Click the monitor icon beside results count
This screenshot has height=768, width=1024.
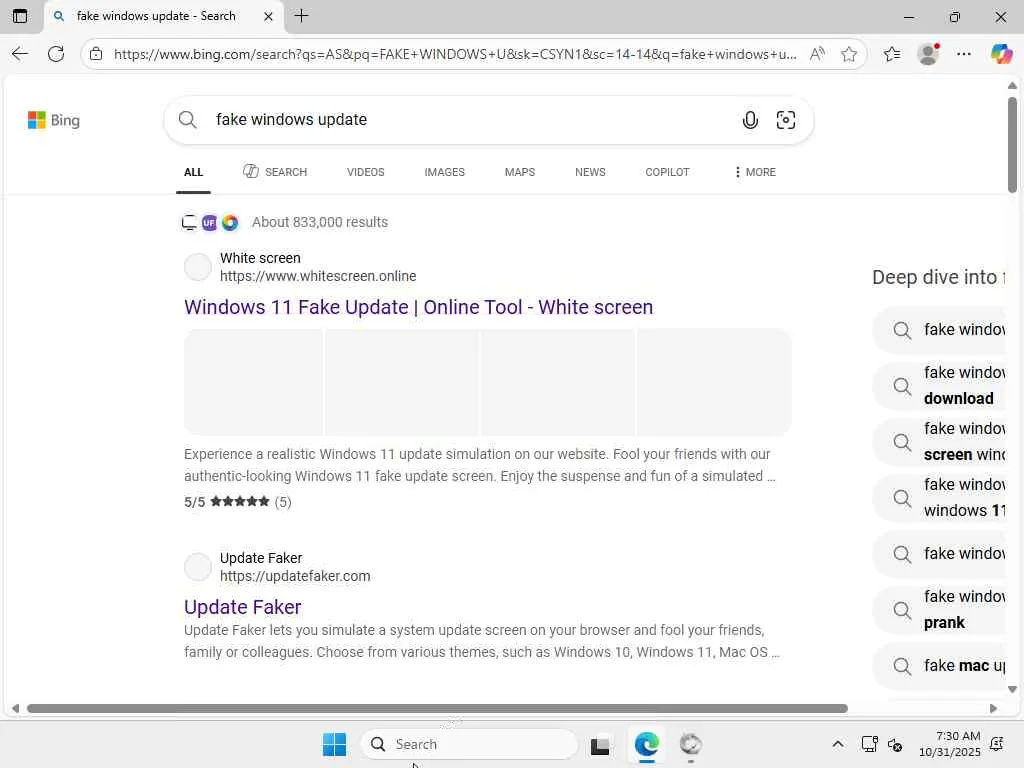(x=189, y=223)
